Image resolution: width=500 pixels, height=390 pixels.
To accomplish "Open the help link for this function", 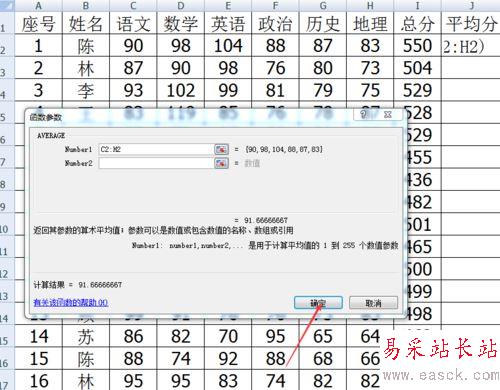I will (71, 302).
